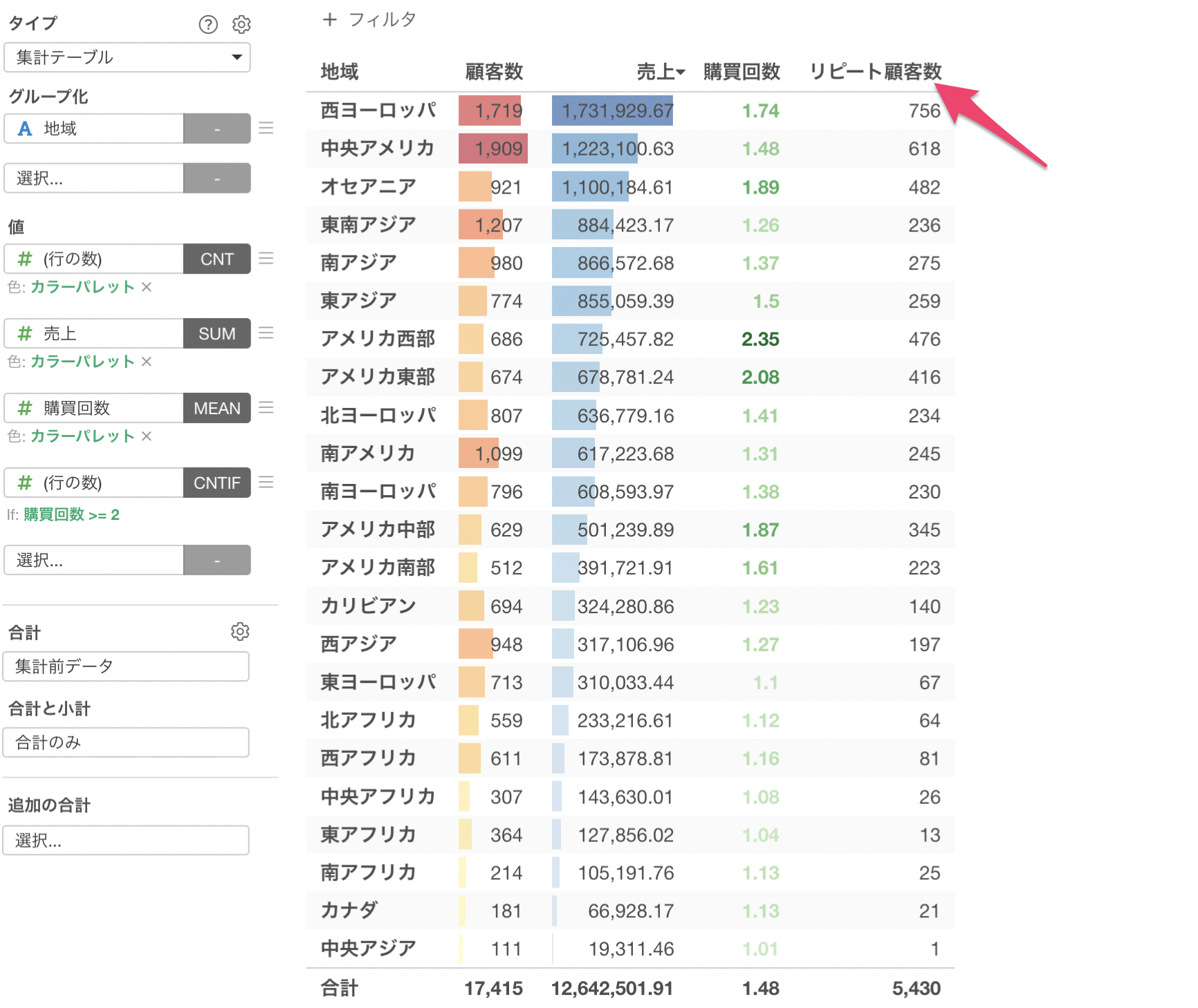This screenshot has width=1198, height=1008.
Task: Open カラーパレット link under 売上
Action: (82, 362)
